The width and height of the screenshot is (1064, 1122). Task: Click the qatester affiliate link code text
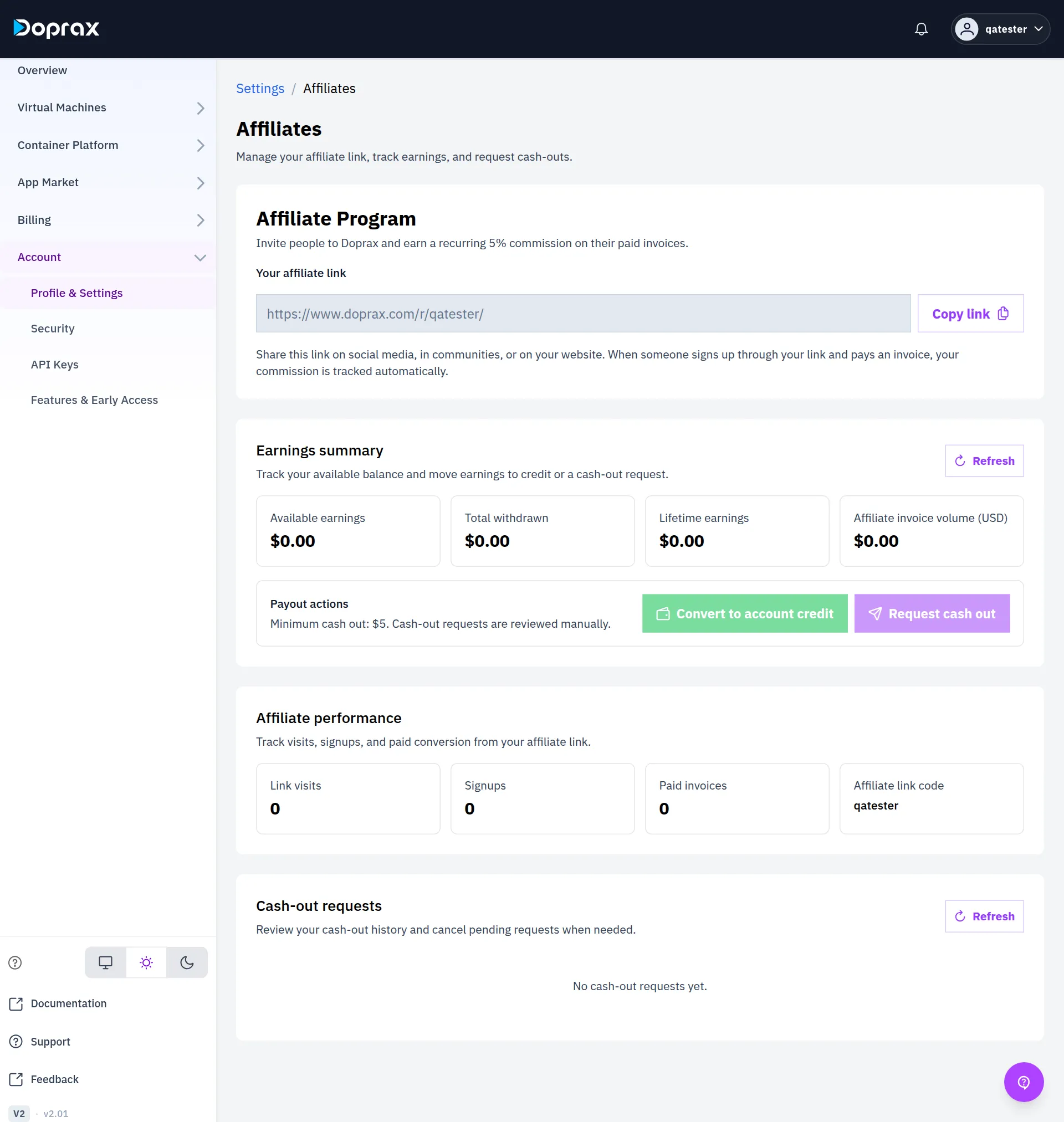point(876,806)
